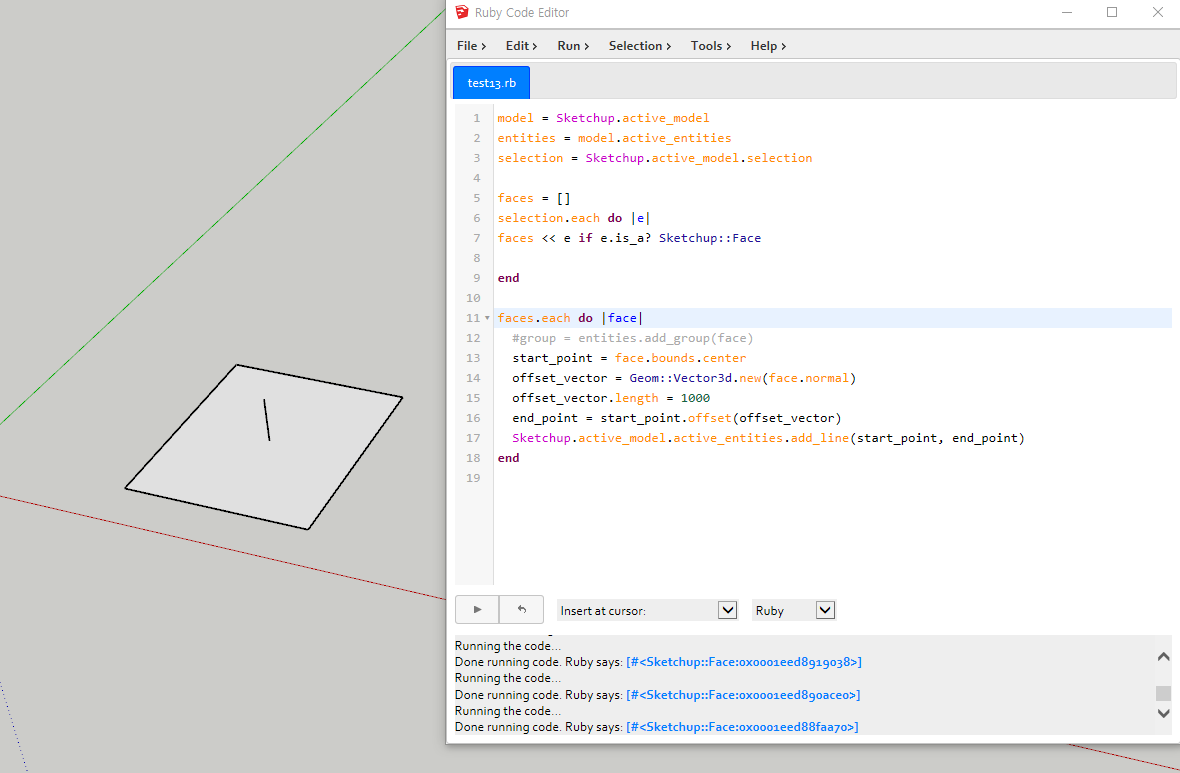Click line number 13 in gutter
This screenshot has width=1180, height=773.
(x=473, y=358)
